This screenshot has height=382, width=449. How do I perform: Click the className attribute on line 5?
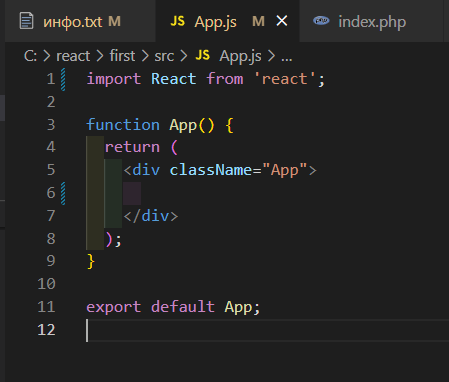211,170
